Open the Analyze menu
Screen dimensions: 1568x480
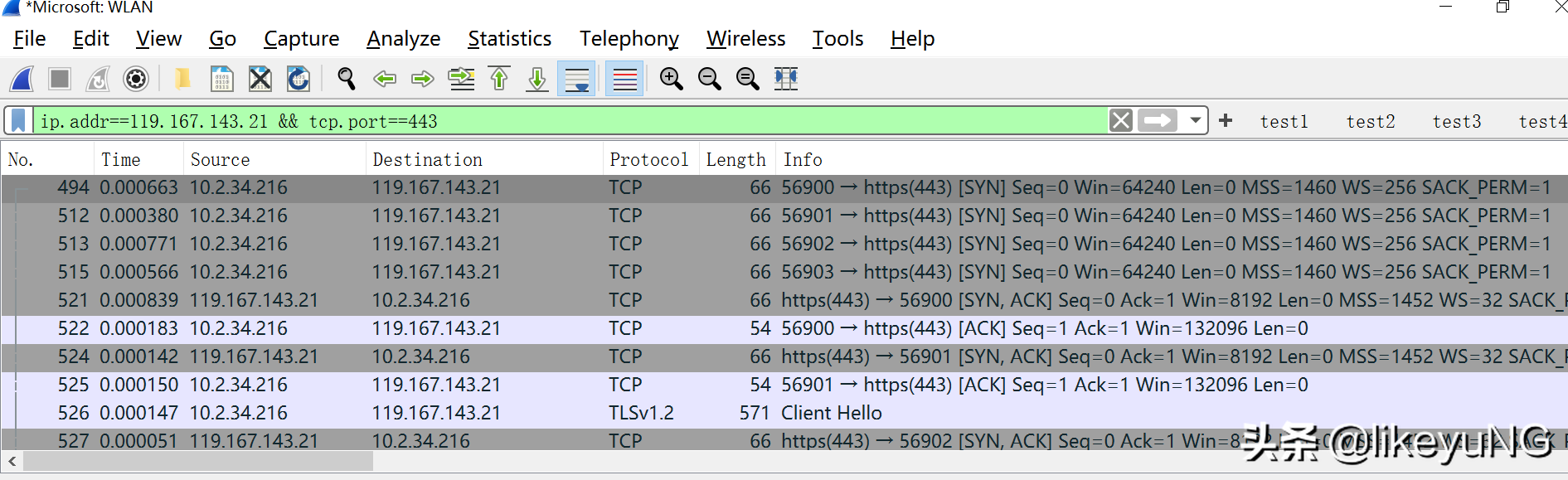[x=403, y=39]
